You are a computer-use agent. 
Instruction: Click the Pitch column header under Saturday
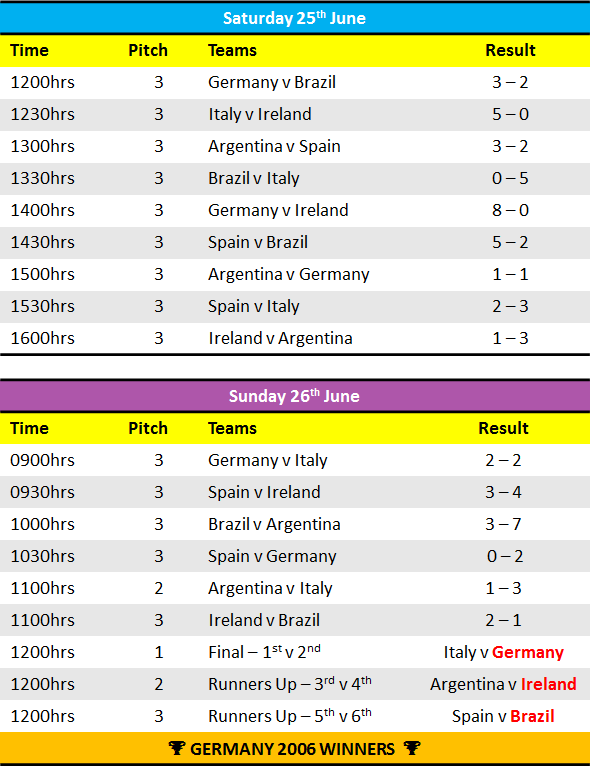click(x=148, y=50)
